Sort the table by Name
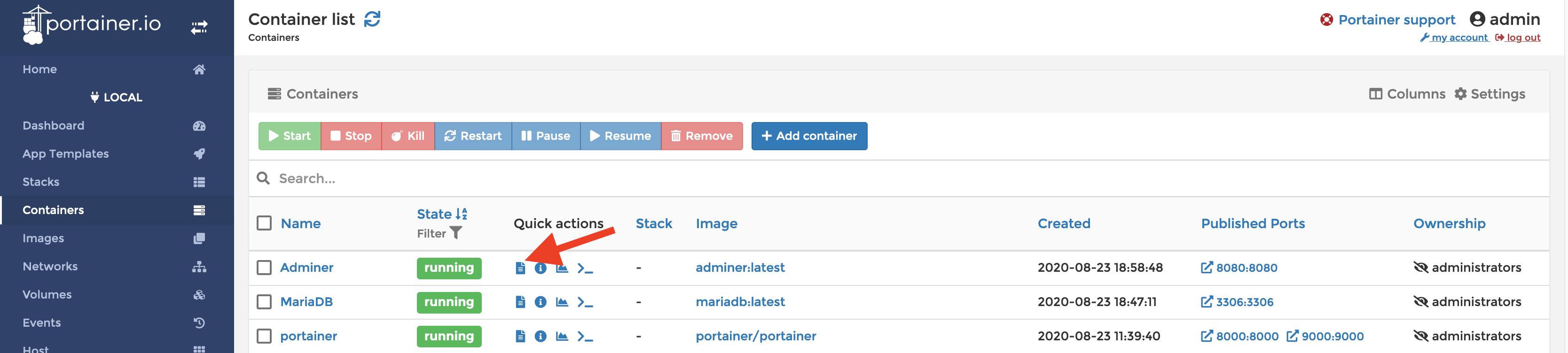This screenshot has height=353, width=1568. click(301, 223)
